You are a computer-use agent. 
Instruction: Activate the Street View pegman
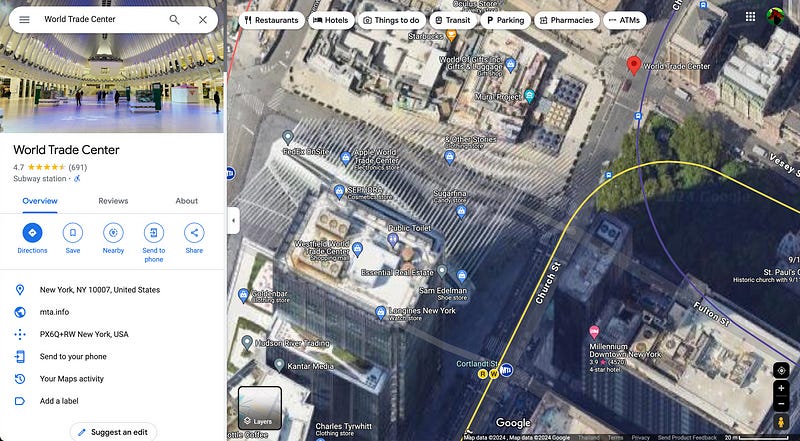[781, 422]
